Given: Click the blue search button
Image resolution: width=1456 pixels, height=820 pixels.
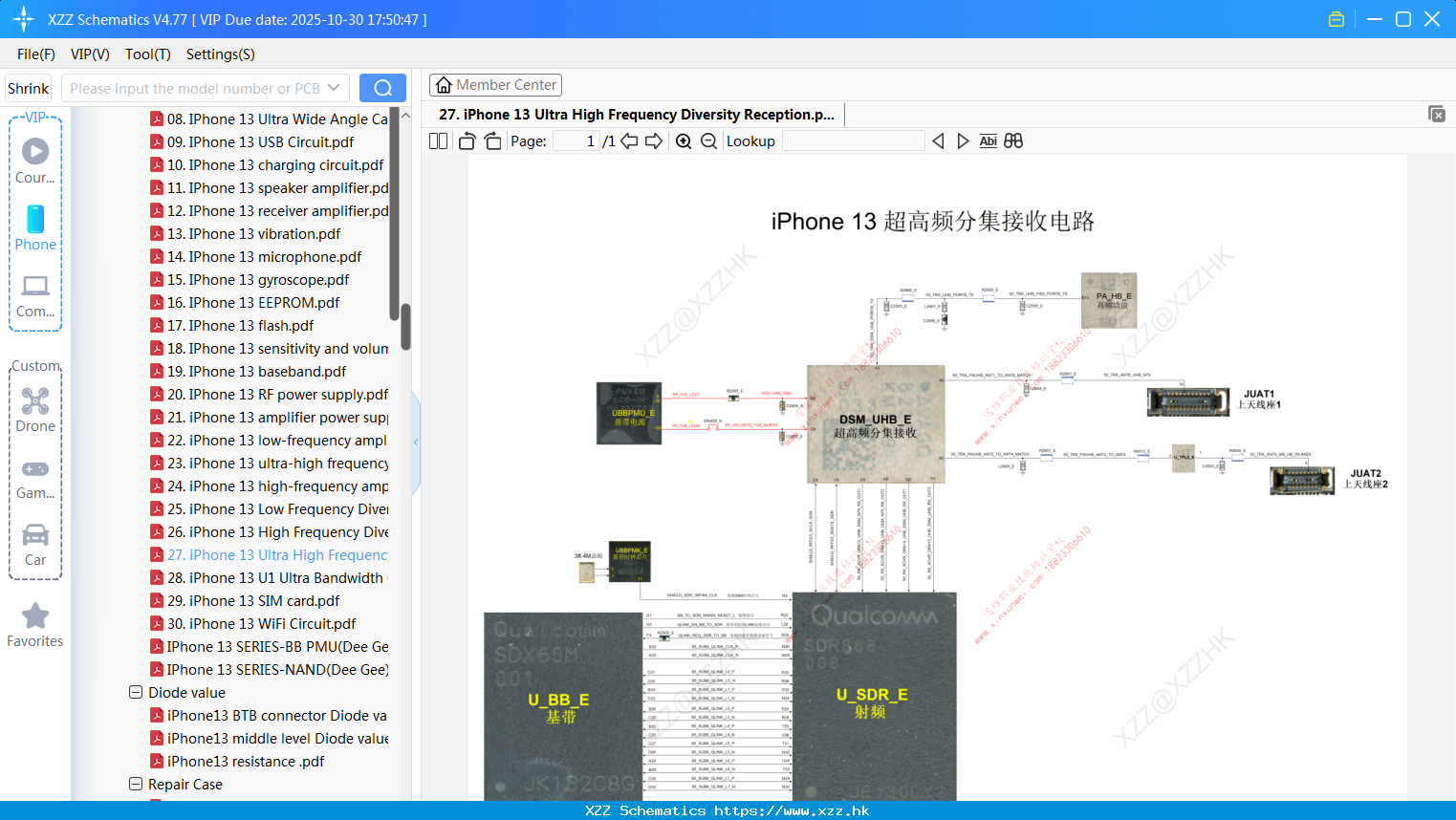Looking at the screenshot, I should click(382, 88).
